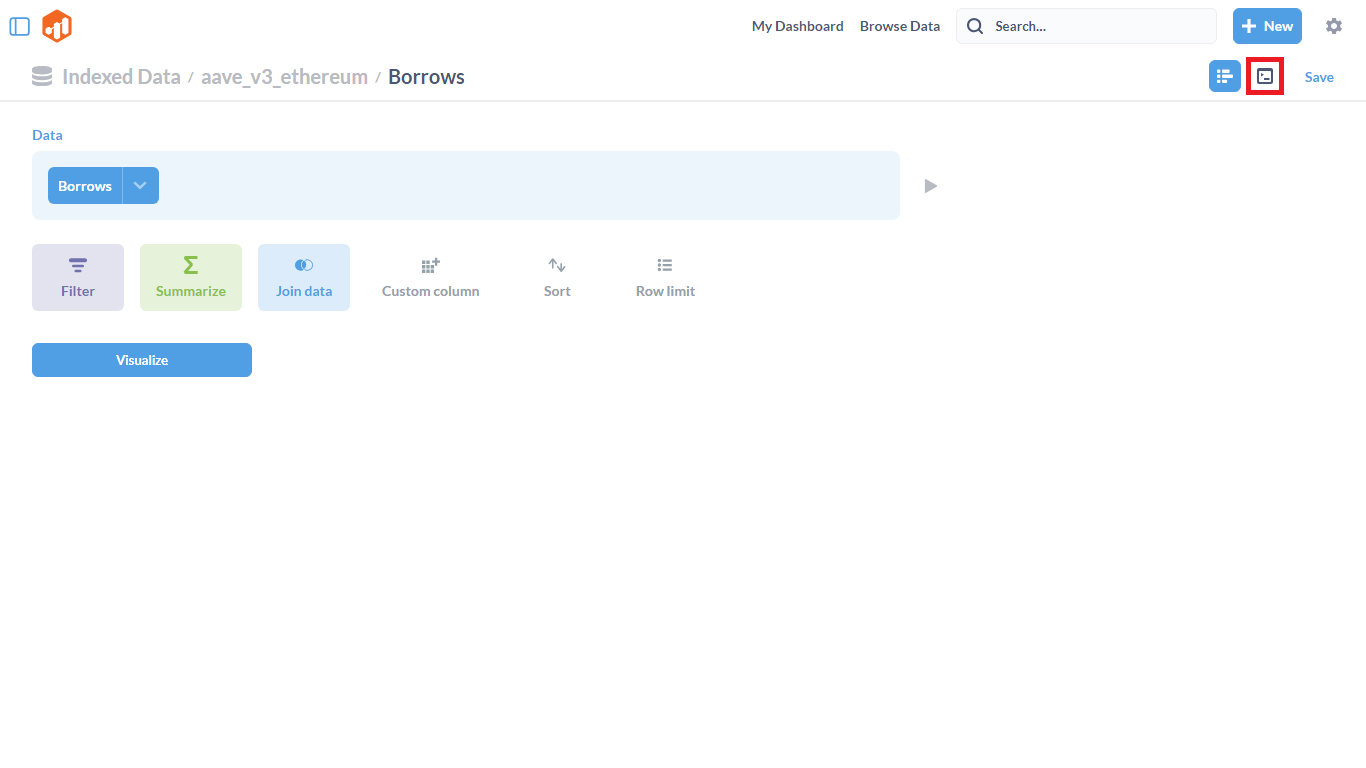1366x768 pixels.
Task: Navigate to Indexed Data breadcrumb
Action: coord(121,77)
